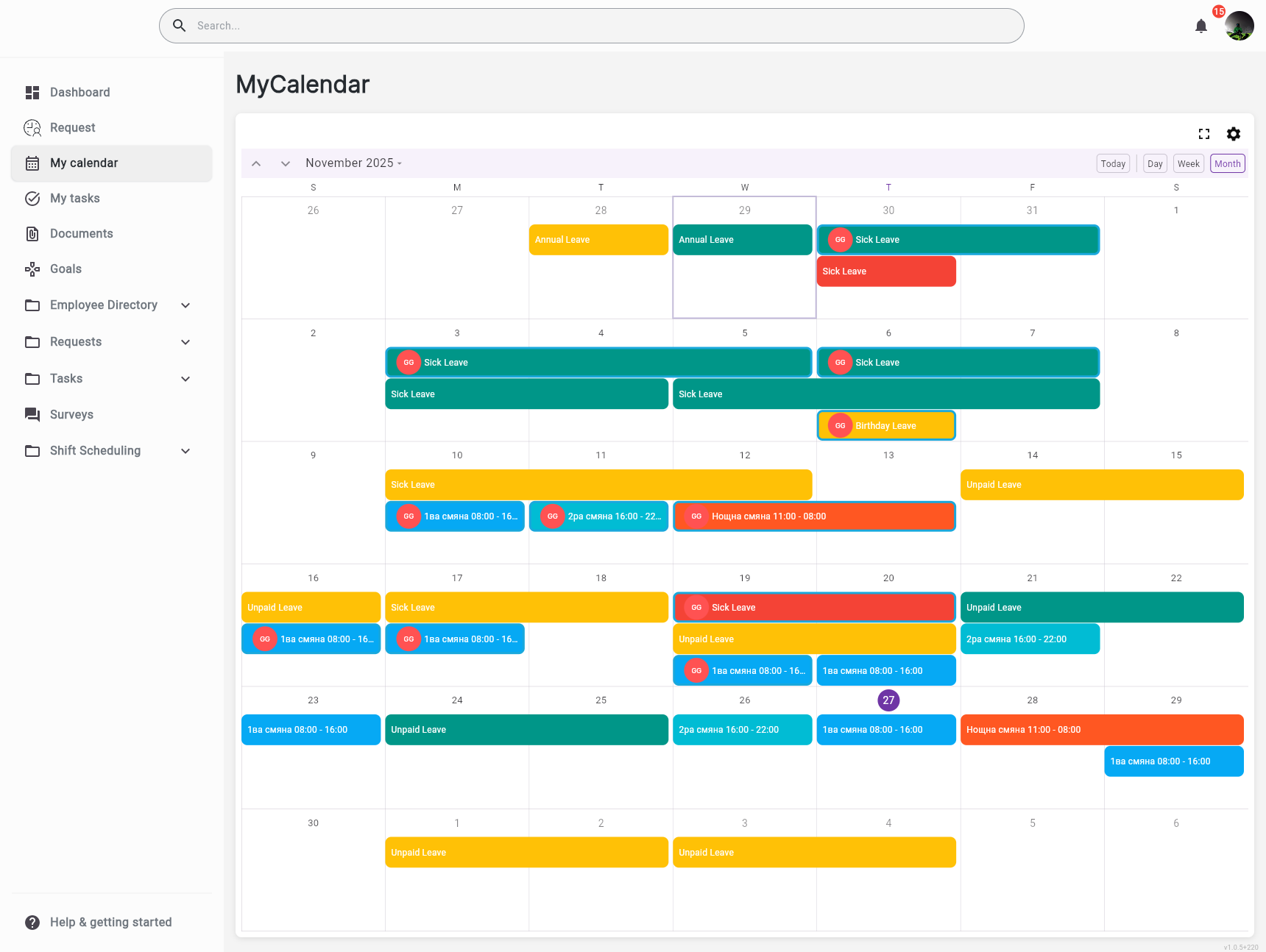Go to next month arrow

[x=286, y=163]
